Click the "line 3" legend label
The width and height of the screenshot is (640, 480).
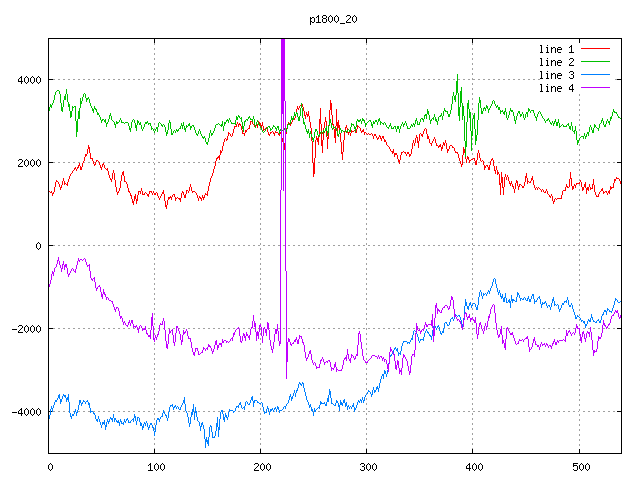tap(556, 76)
